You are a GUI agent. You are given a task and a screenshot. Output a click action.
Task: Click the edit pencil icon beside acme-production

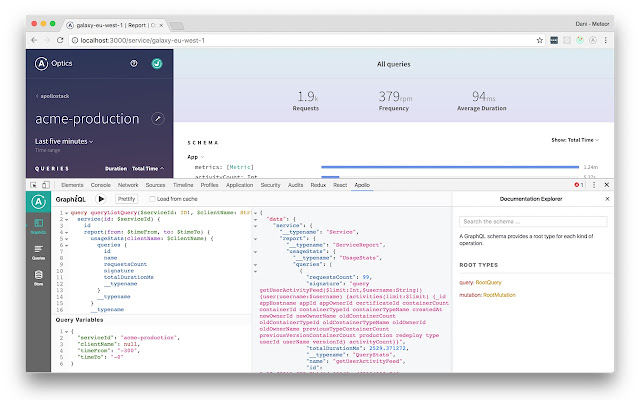pyautogui.click(x=158, y=119)
